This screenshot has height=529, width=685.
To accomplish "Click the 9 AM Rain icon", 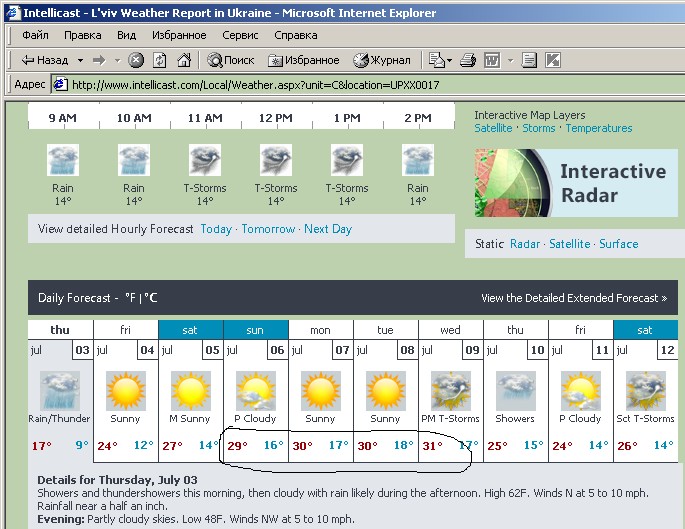I will coord(63,160).
